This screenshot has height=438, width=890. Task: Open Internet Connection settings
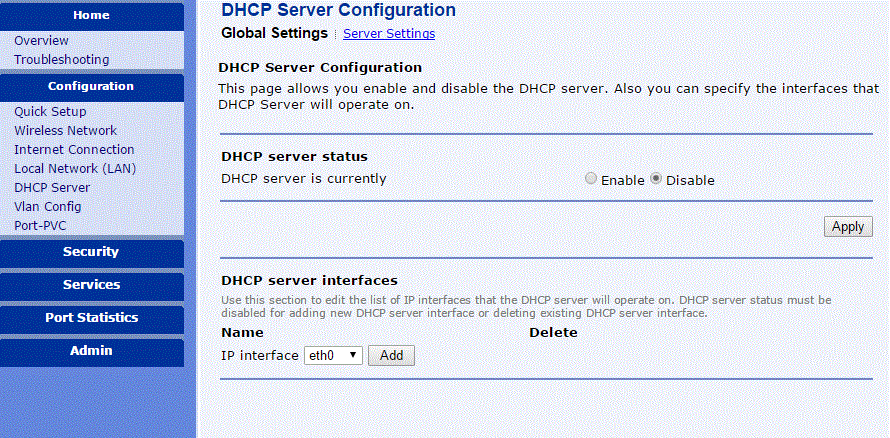74,150
